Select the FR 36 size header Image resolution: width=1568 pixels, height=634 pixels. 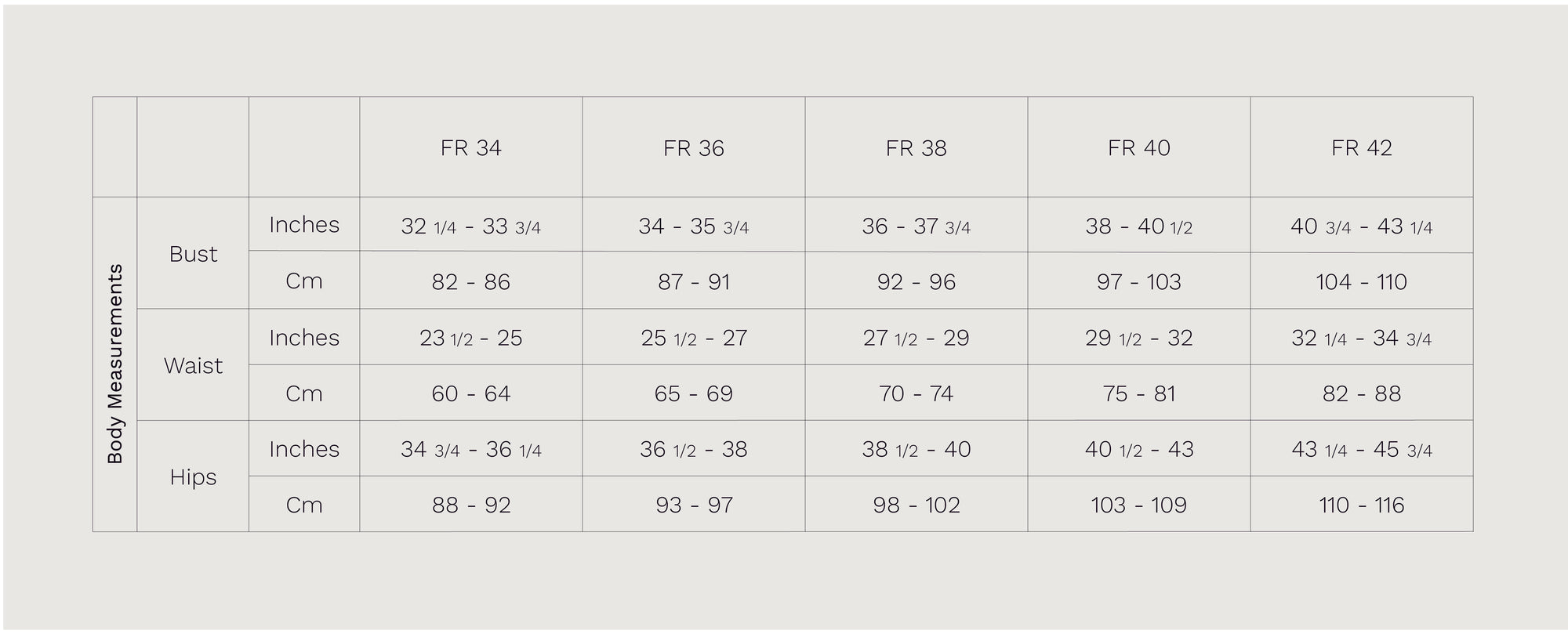click(693, 148)
